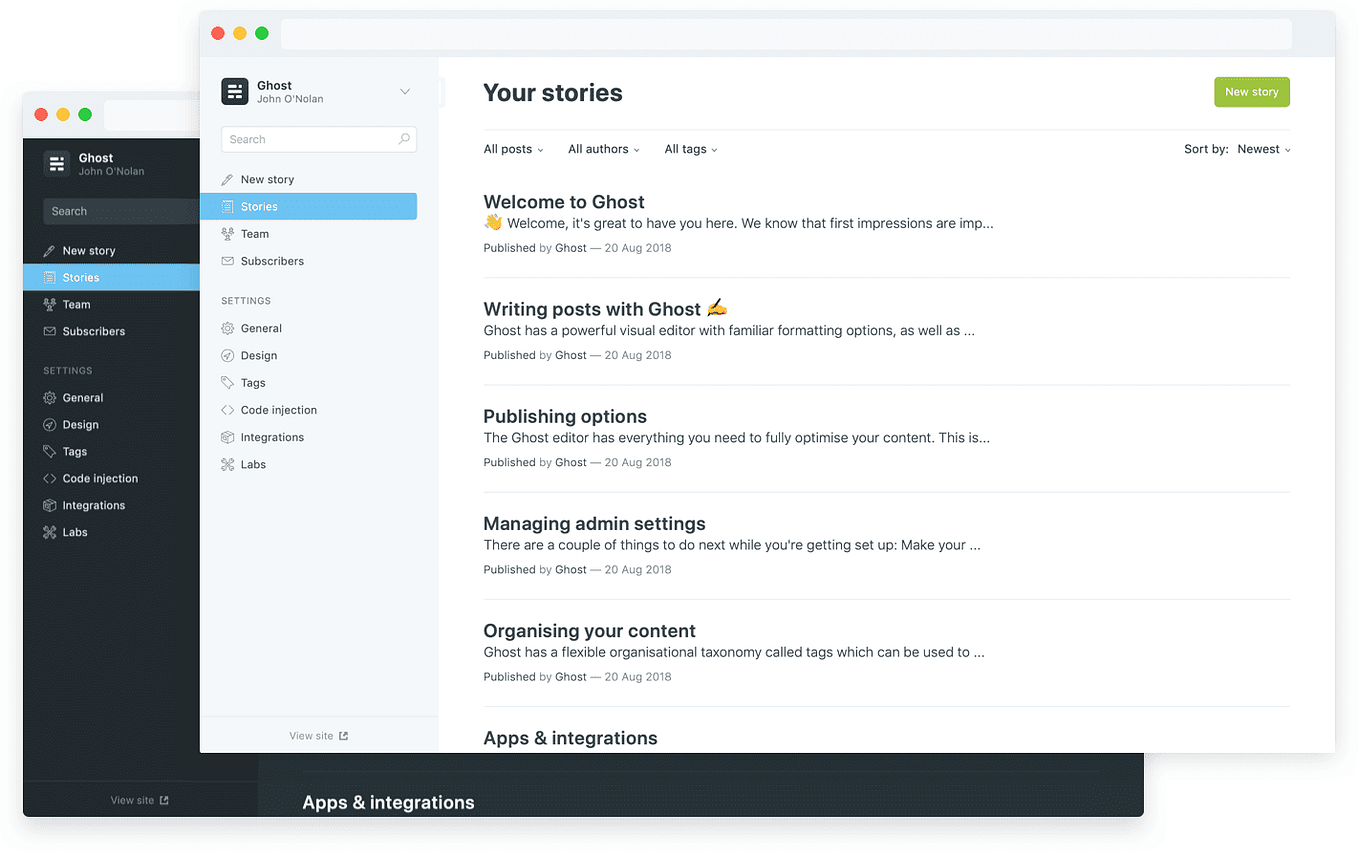Click the Ghost logo at sidebar top
Image resolution: width=1358 pixels, height=851 pixels.
coord(234,91)
